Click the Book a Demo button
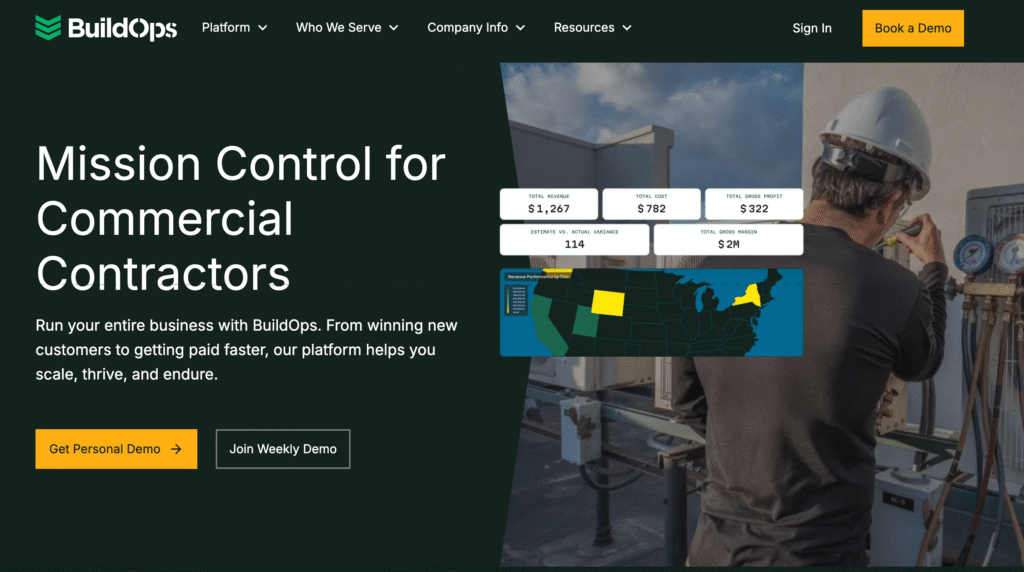The height and width of the screenshot is (572, 1024). tap(913, 28)
